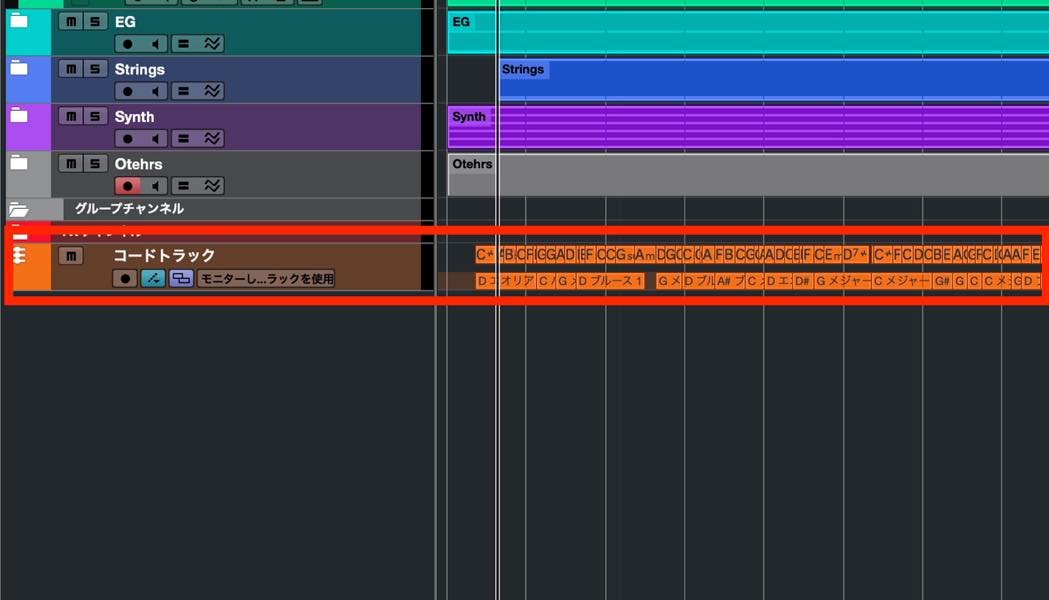Enable record on the EG track
1049x600 pixels.
pos(127,44)
